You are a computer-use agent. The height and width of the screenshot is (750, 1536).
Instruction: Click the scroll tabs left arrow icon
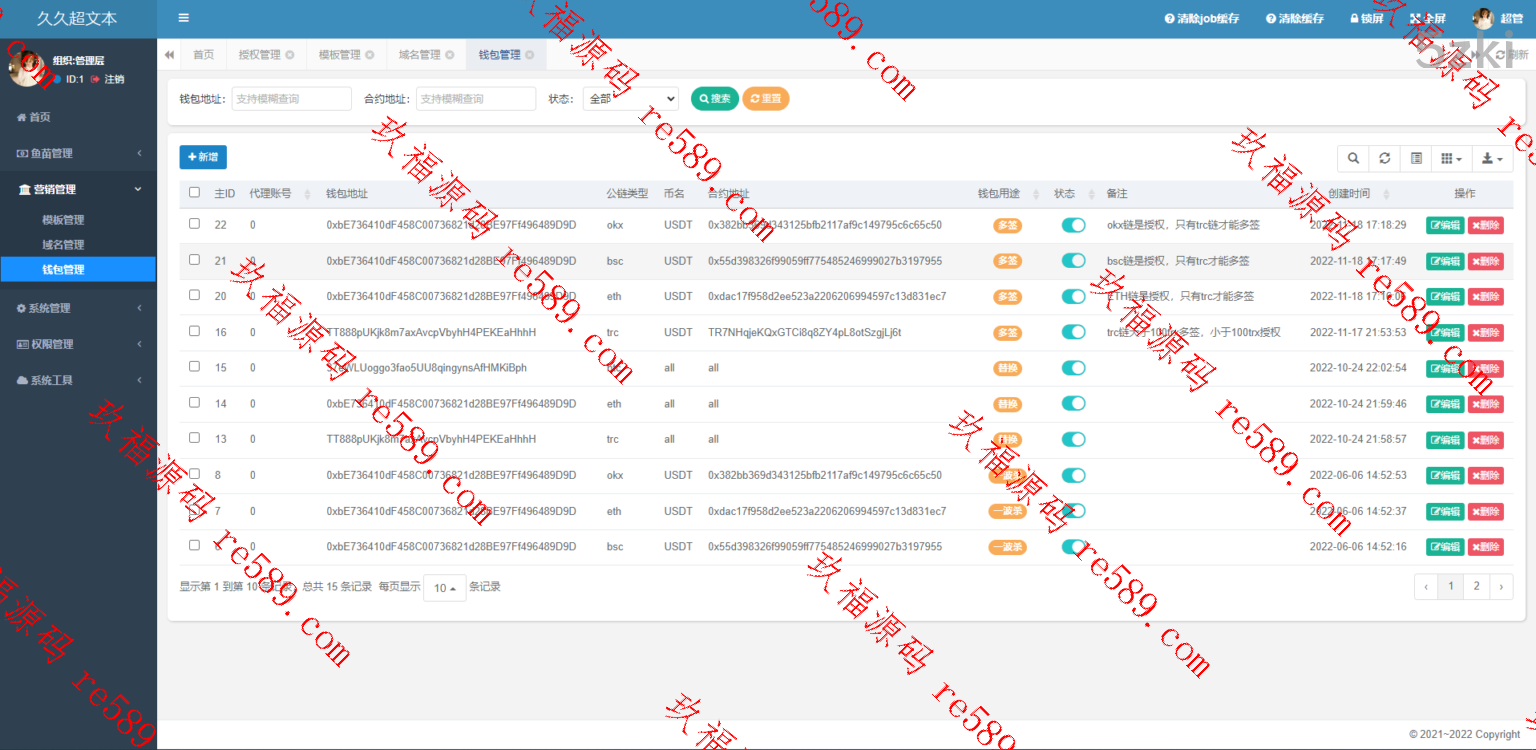click(169, 55)
